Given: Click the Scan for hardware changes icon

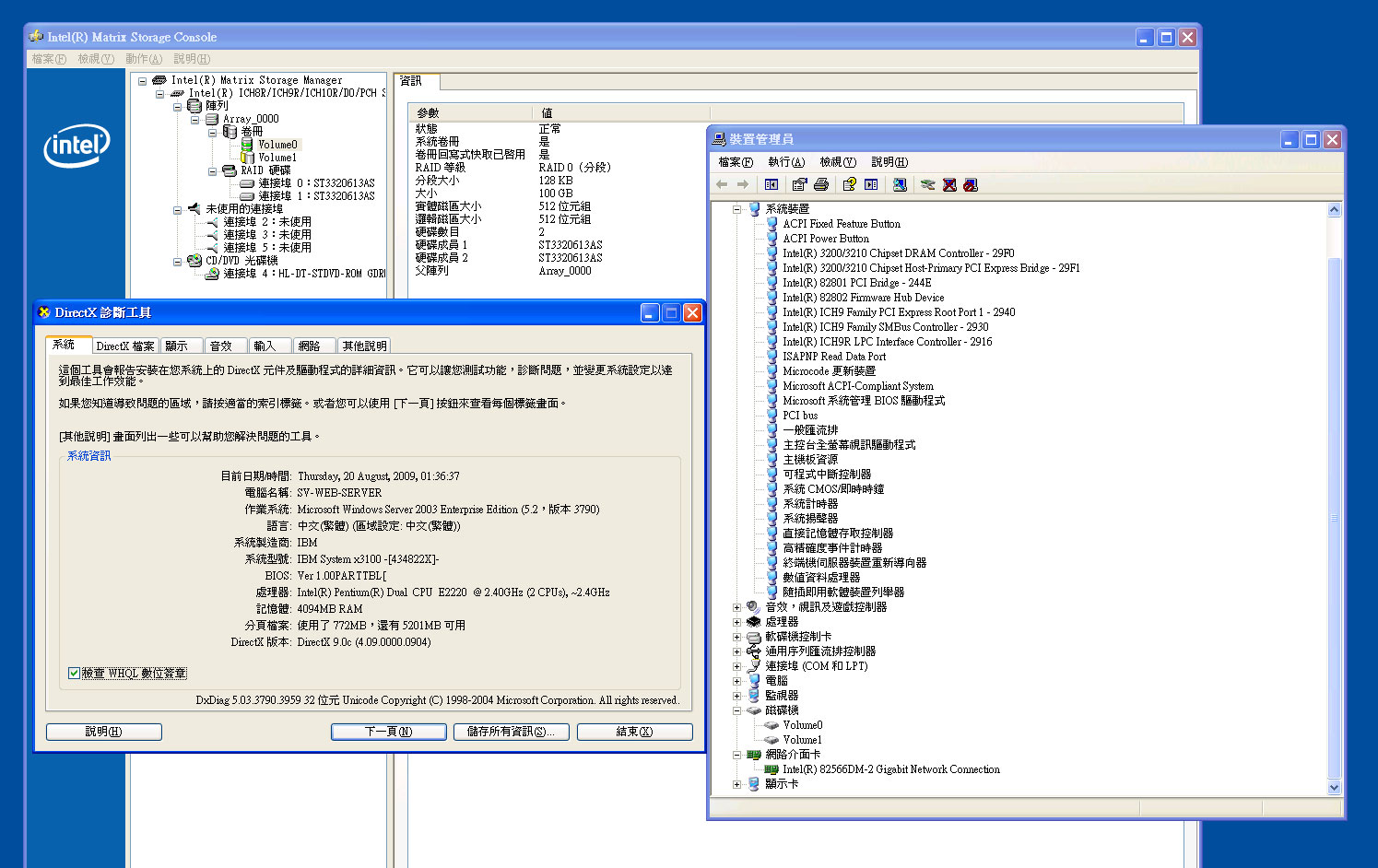Looking at the screenshot, I should point(900,185).
